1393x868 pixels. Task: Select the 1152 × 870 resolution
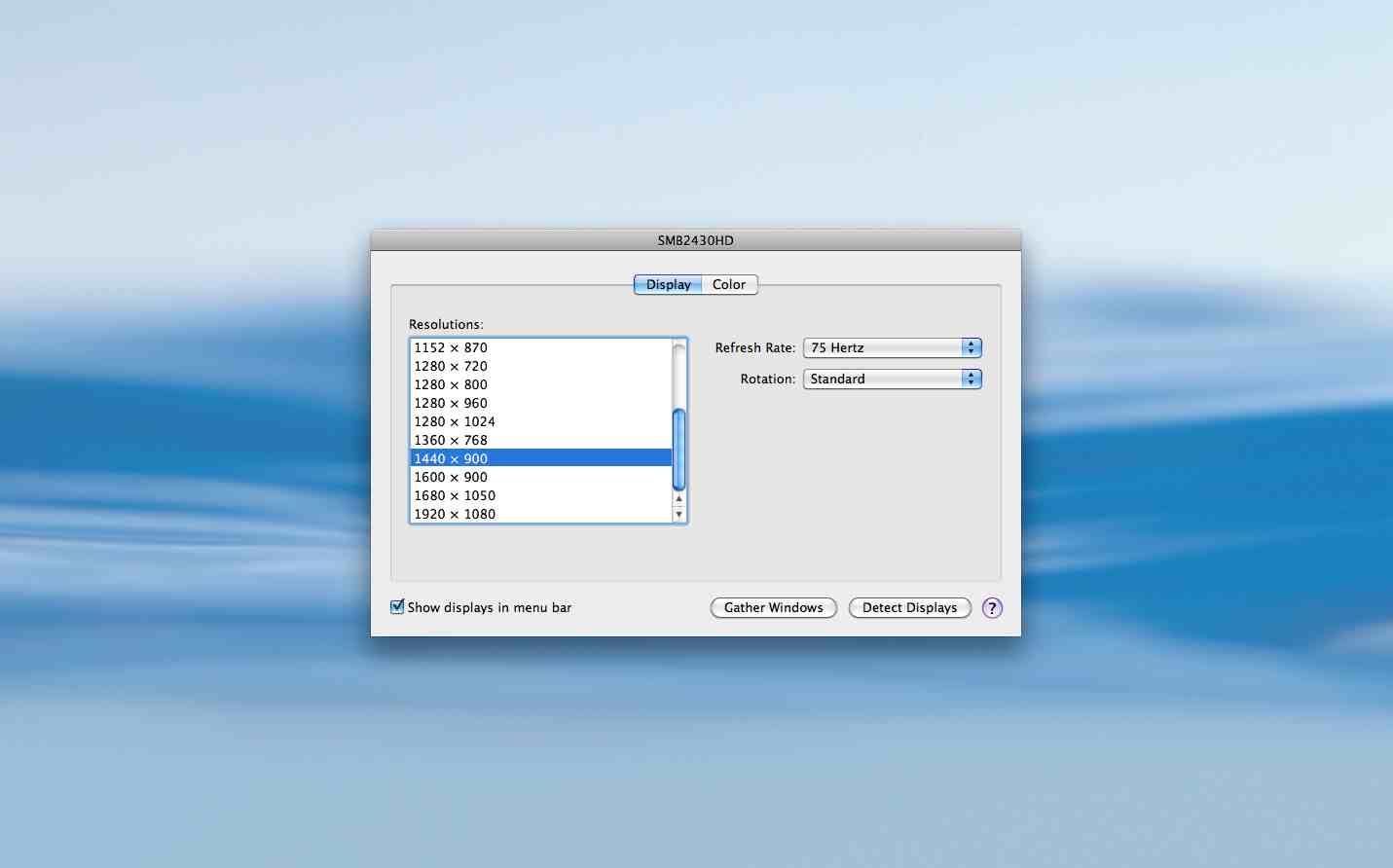coord(451,348)
